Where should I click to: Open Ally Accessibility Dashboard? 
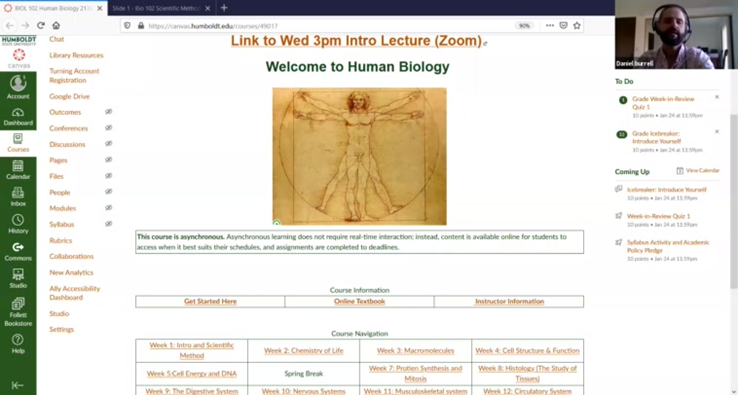[x=75, y=293]
